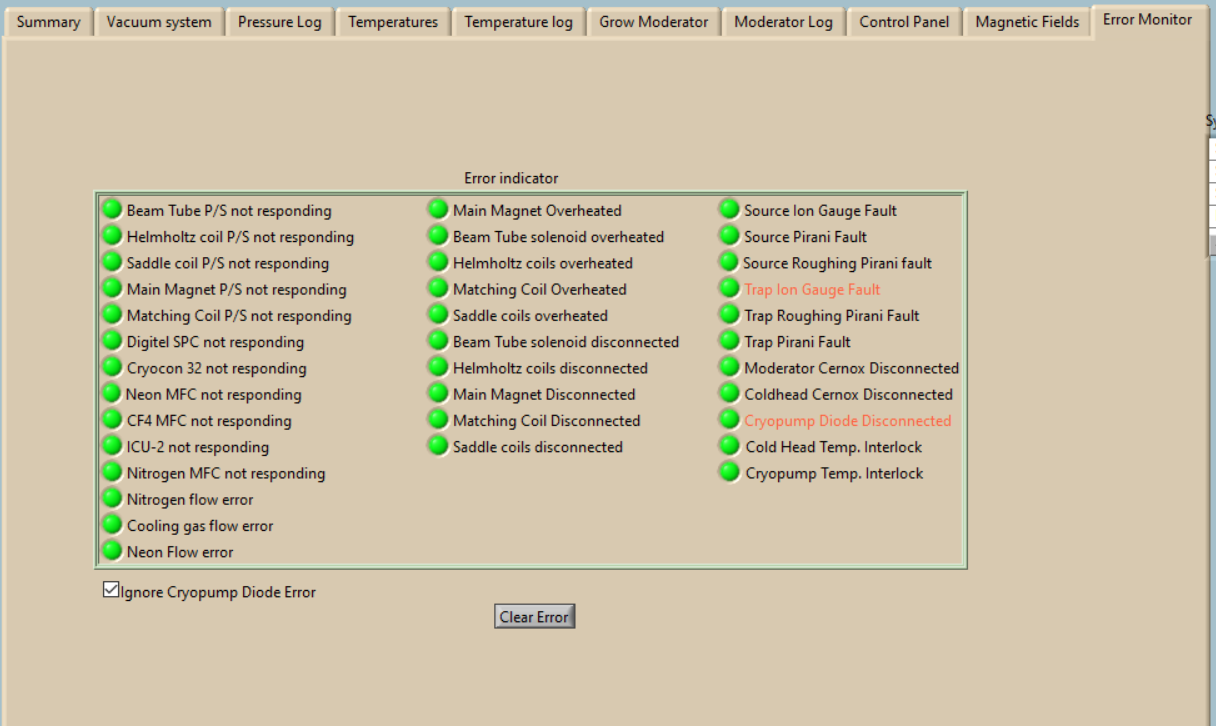Click the Trap Ion Gauge Fault LED
The height and width of the screenshot is (726, 1216).
tap(730, 288)
